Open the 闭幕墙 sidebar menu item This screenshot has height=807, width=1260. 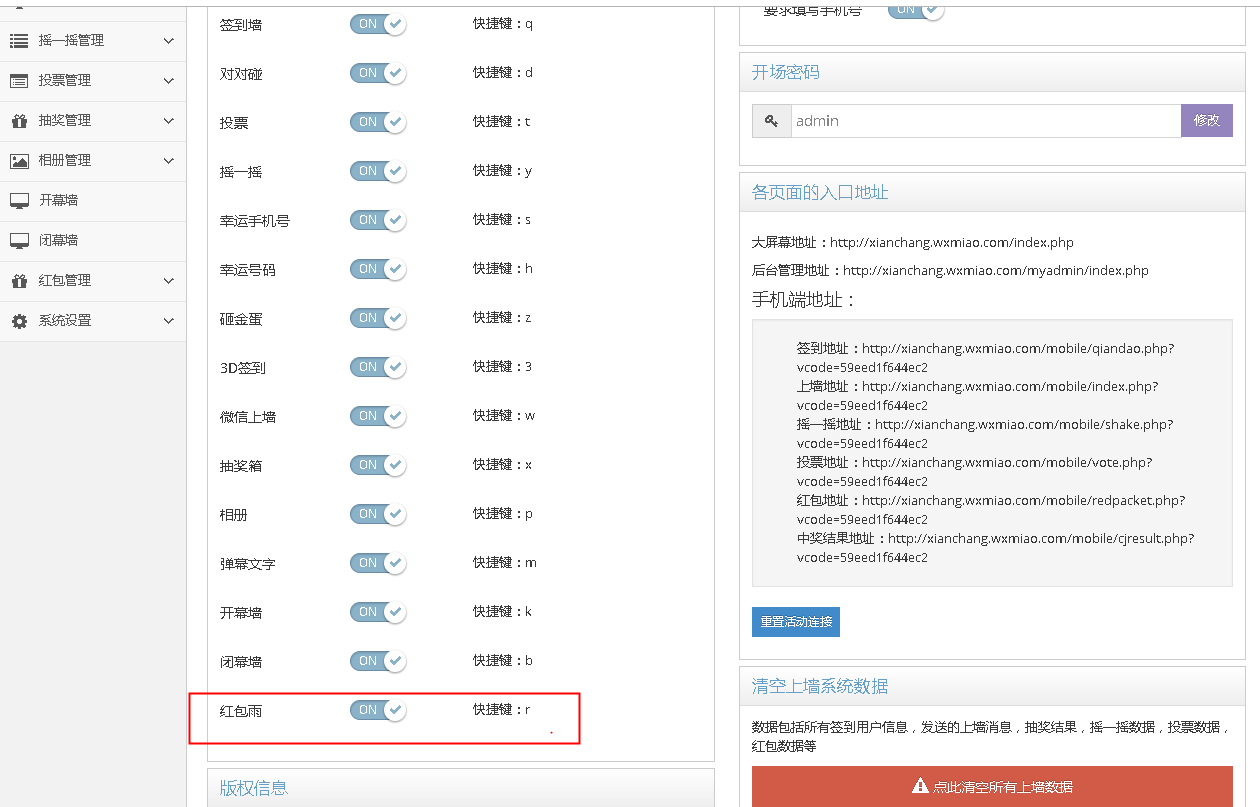[x=58, y=241]
